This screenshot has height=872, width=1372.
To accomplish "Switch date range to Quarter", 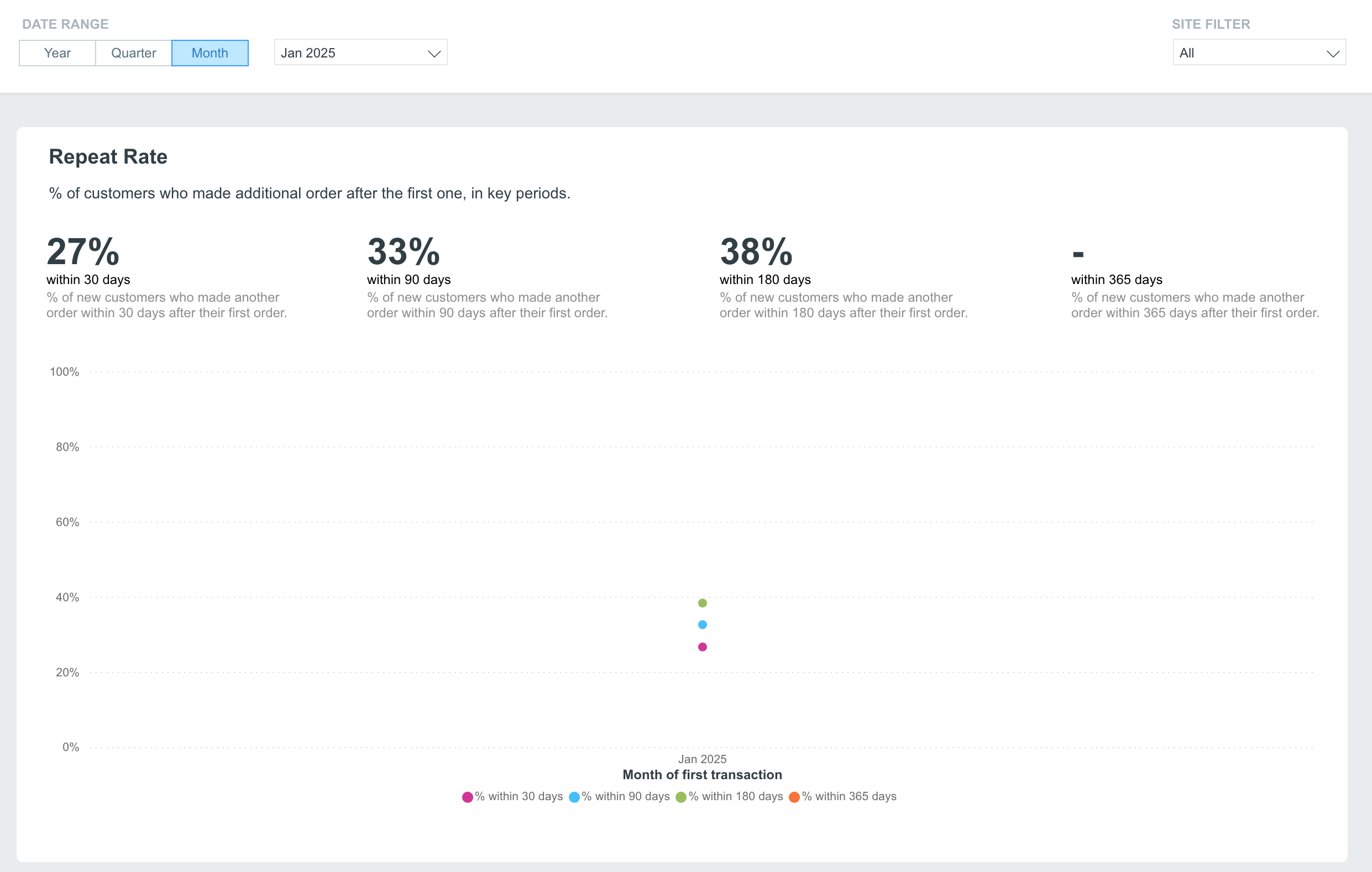I will click(x=134, y=53).
